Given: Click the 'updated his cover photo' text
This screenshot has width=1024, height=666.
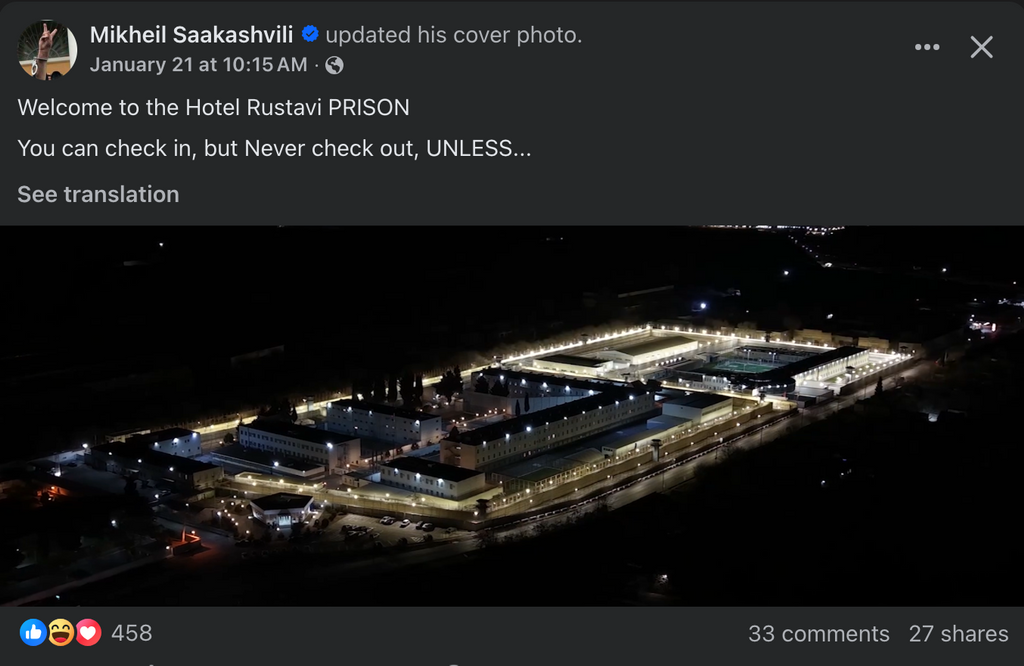Looking at the screenshot, I should point(453,35).
